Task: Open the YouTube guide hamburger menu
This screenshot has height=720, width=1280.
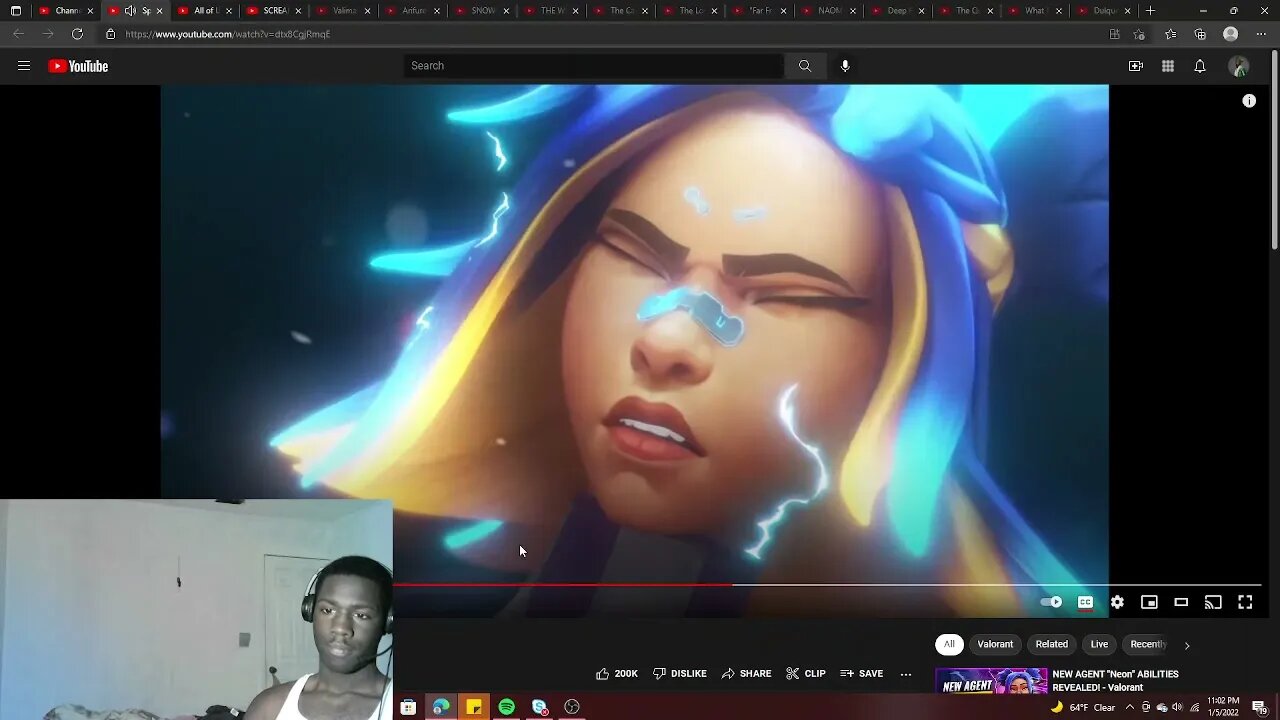Action: point(24,66)
